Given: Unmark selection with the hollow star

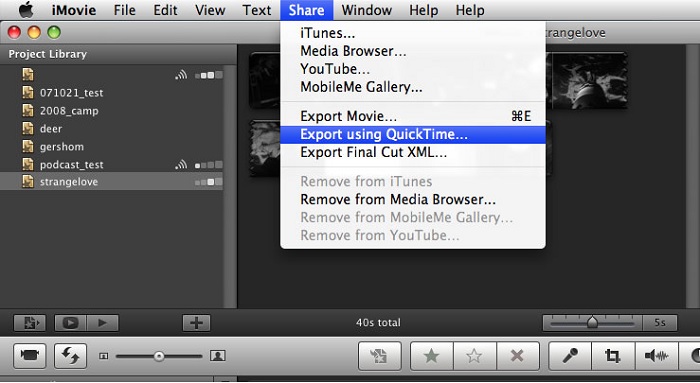Looking at the screenshot, I should click(474, 356).
